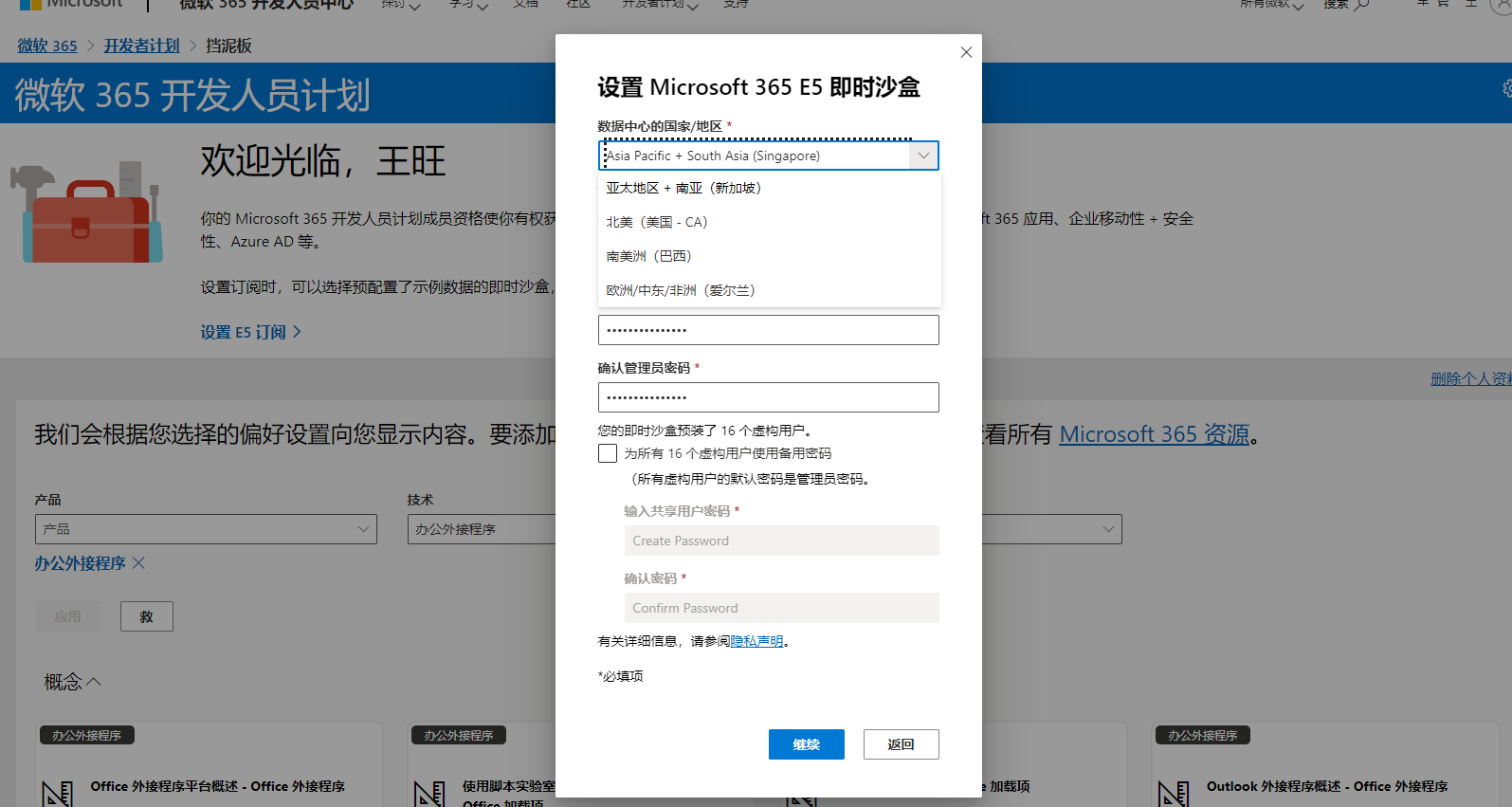Click the toolbox illustration icon
1512x807 pixels.
tap(86, 212)
